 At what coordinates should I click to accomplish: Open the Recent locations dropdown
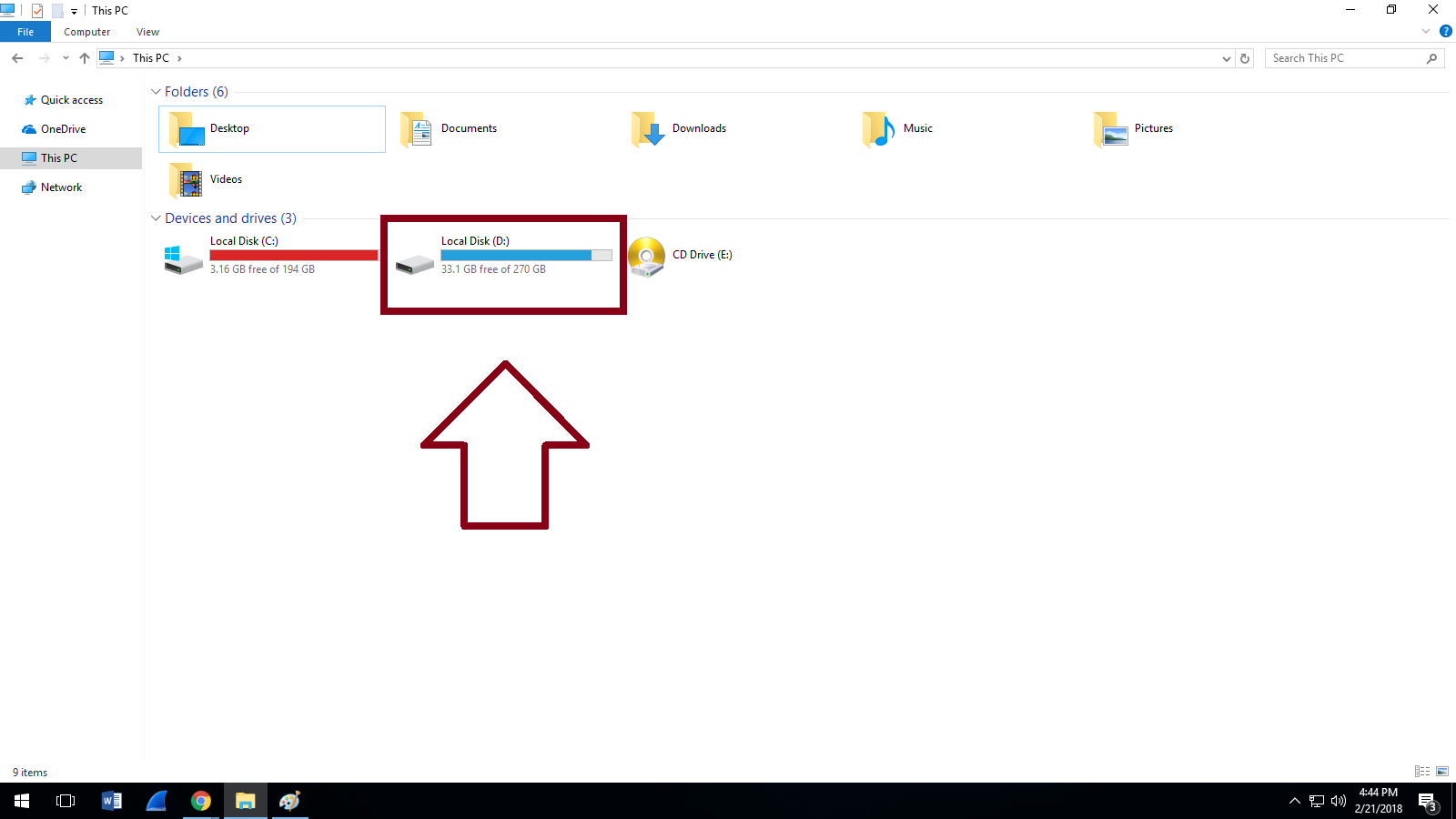click(x=66, y=58)
